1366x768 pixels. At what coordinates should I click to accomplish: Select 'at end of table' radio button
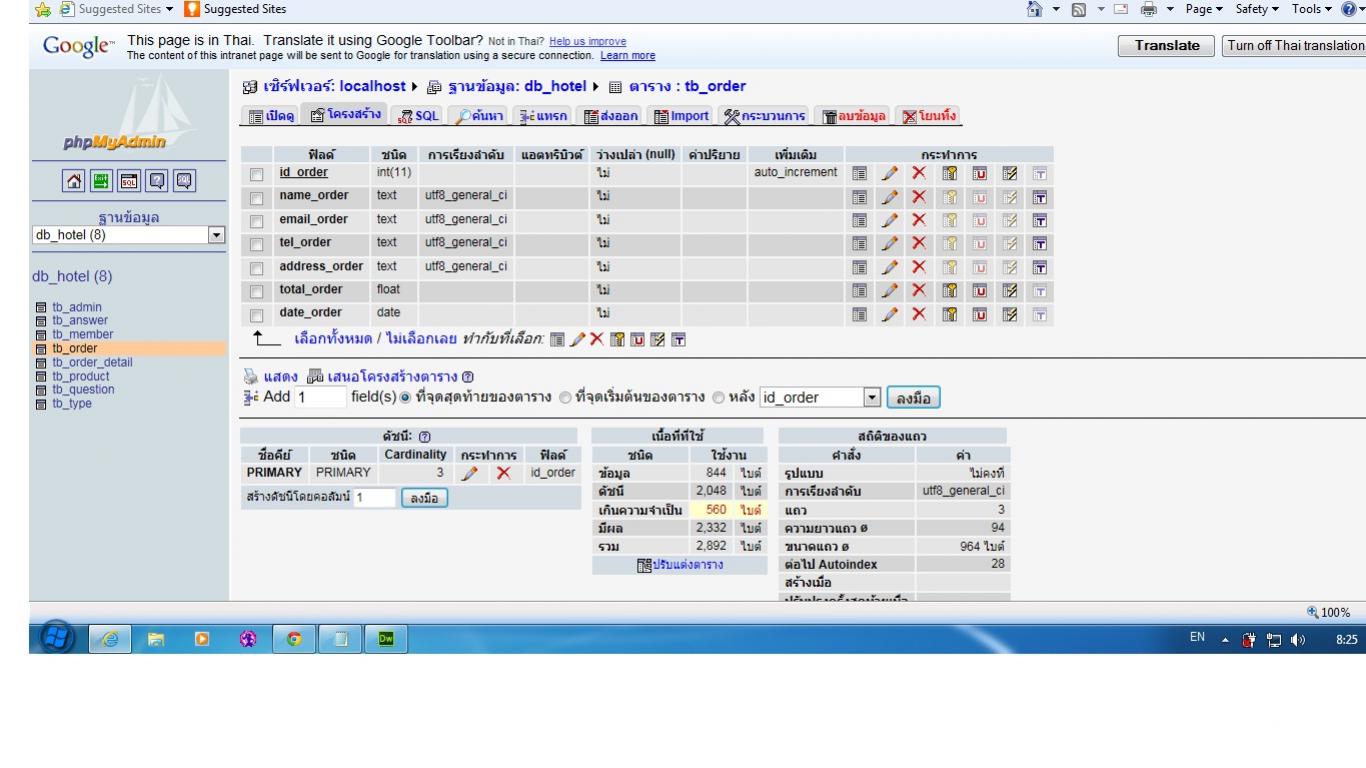pyautogui.click(x=403, y=398)
